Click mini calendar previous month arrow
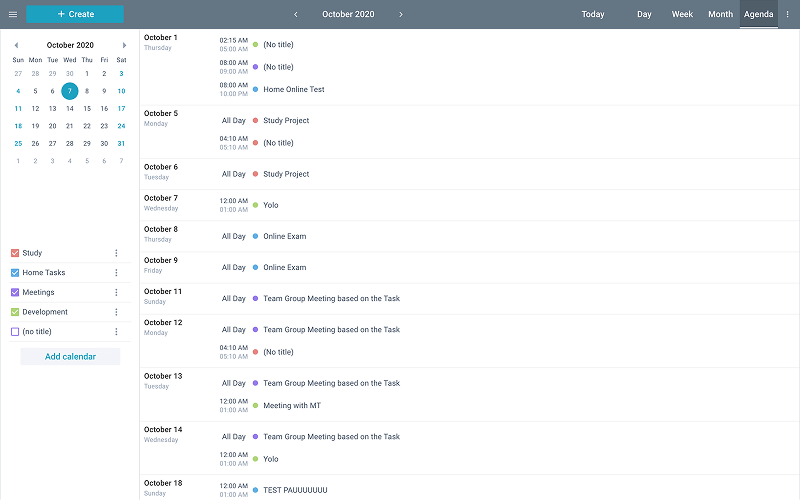This screenshot has width=800, height=500. (x=16, y=45)
